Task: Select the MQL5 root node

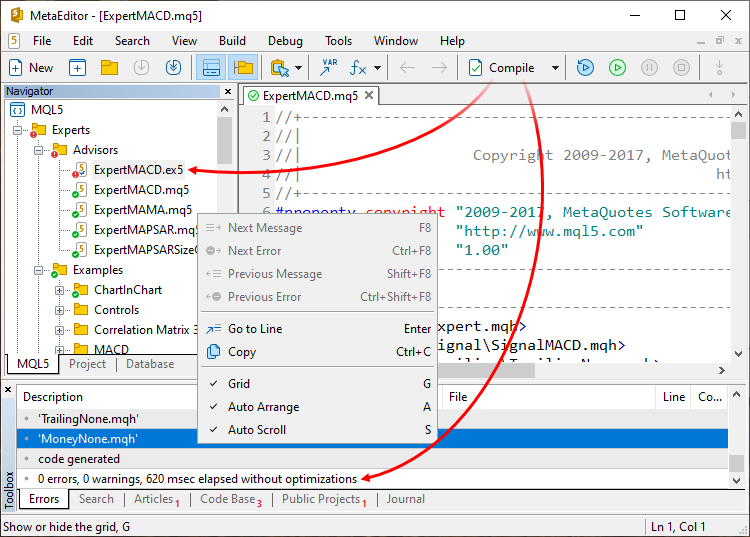Action: (x=47, y=110)
